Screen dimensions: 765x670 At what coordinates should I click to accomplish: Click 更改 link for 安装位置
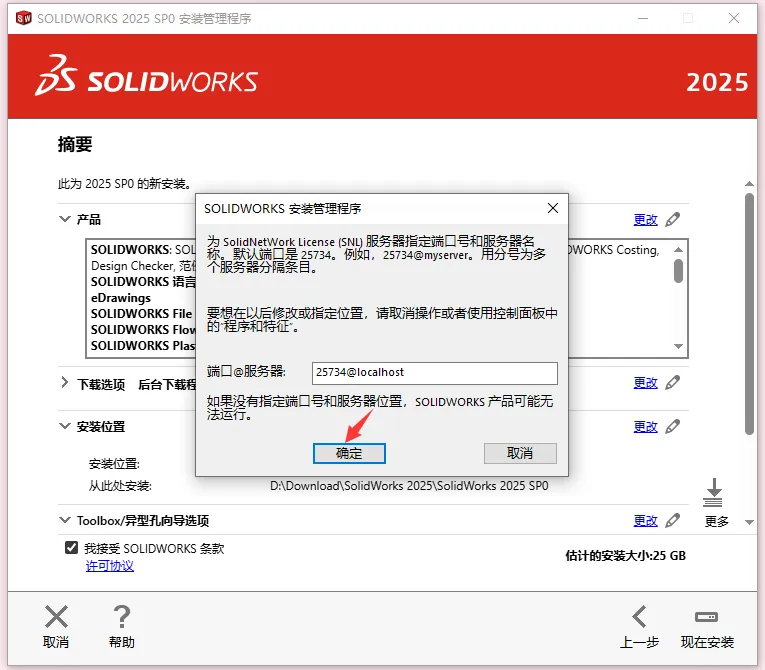pos(645,426)
